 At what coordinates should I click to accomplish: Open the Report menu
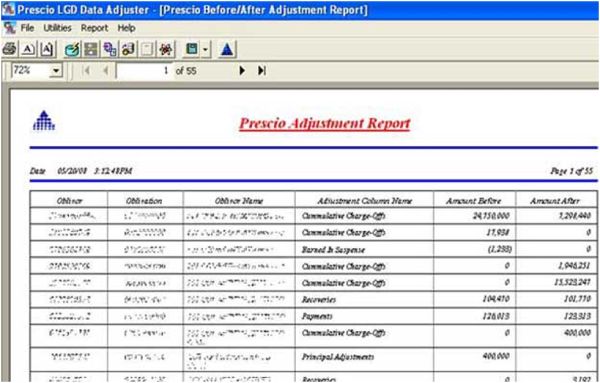coord(95,28)
